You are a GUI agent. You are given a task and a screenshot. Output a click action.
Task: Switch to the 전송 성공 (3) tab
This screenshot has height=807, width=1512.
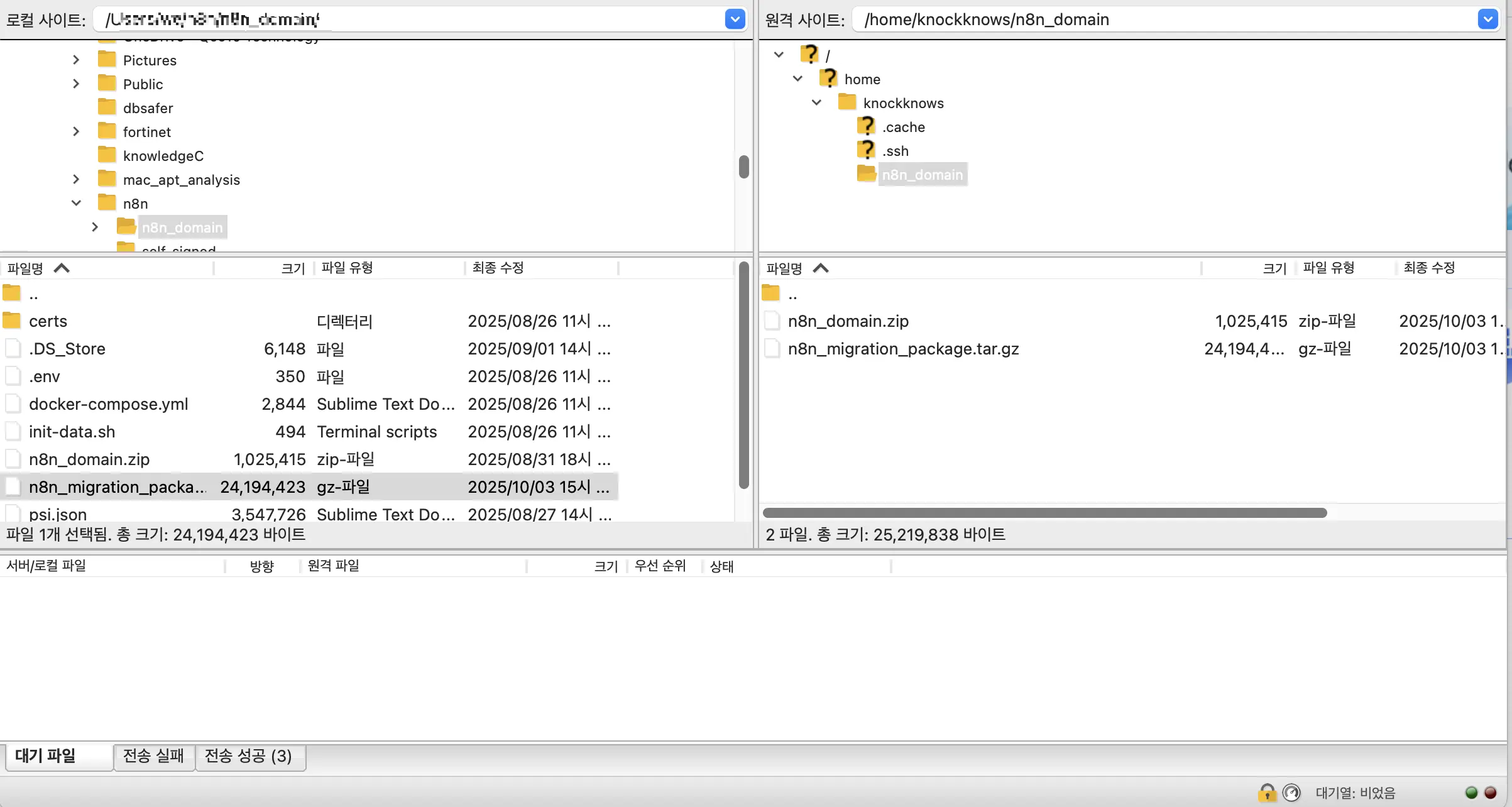pos(249,755)
